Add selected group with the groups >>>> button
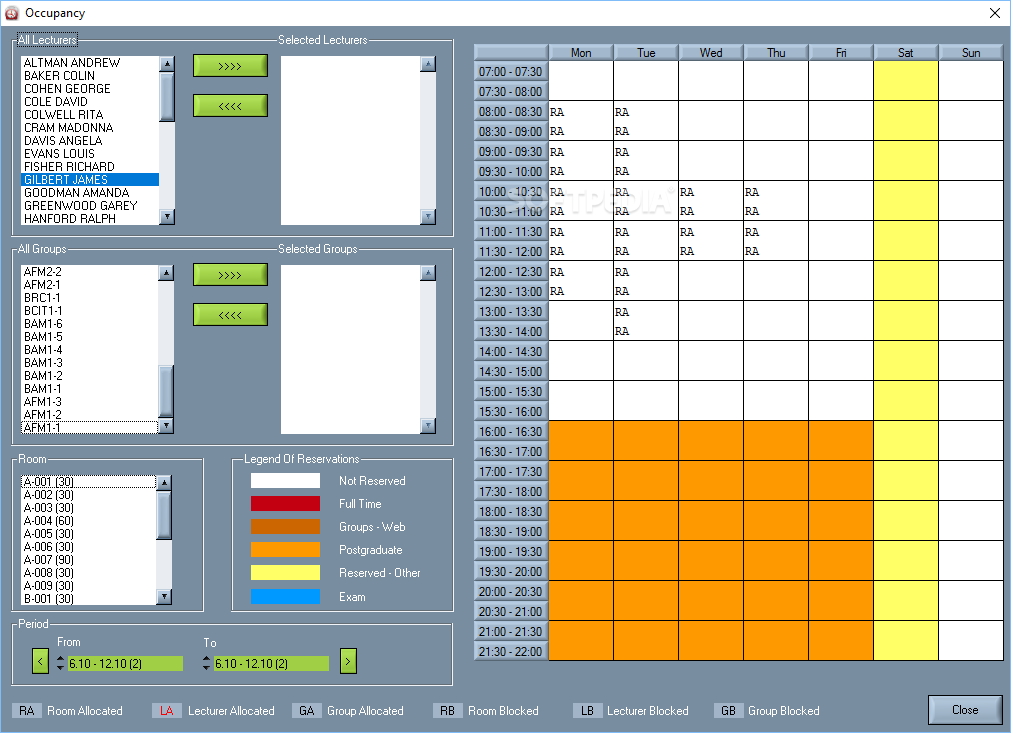Viewport: 1011px width, 733px height. [x=230, y=275]
